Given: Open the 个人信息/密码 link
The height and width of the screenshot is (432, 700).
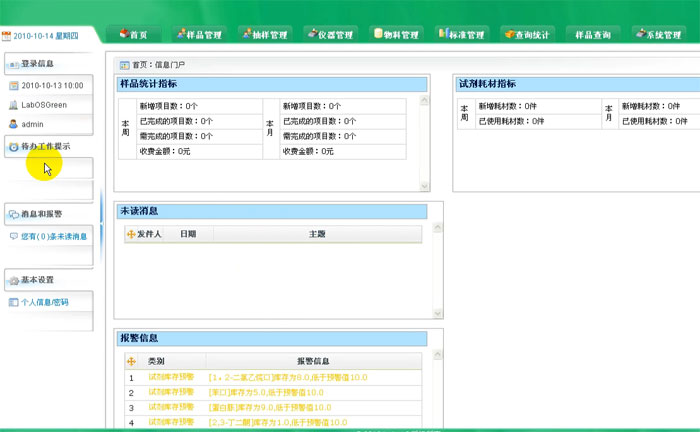Looking at the screenshot, I should coord(45,301).
